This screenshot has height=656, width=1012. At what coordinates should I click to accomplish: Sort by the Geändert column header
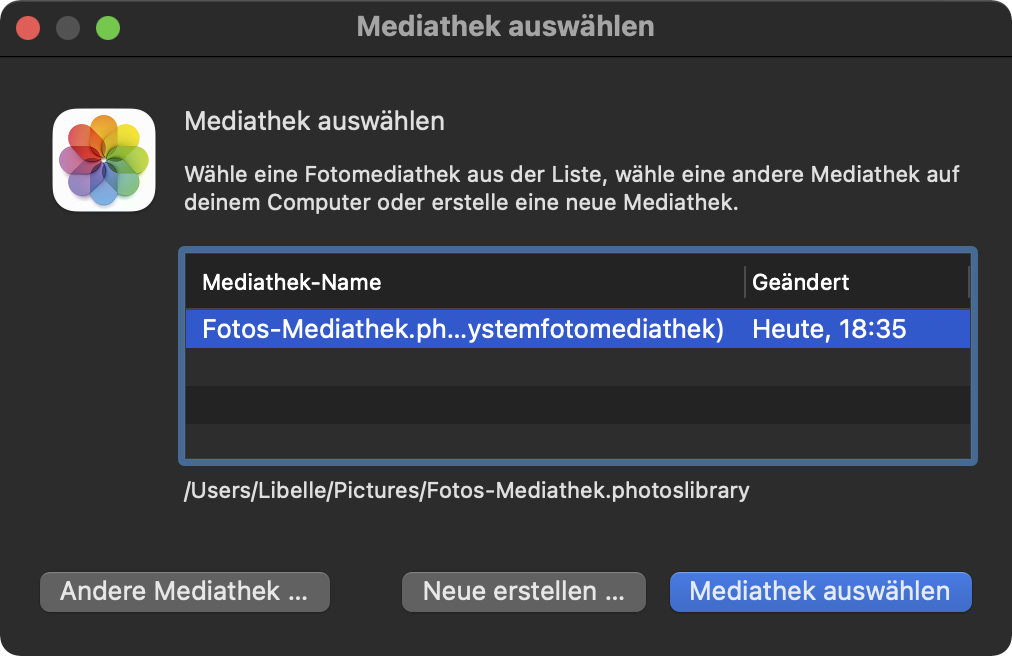point(801,282)
